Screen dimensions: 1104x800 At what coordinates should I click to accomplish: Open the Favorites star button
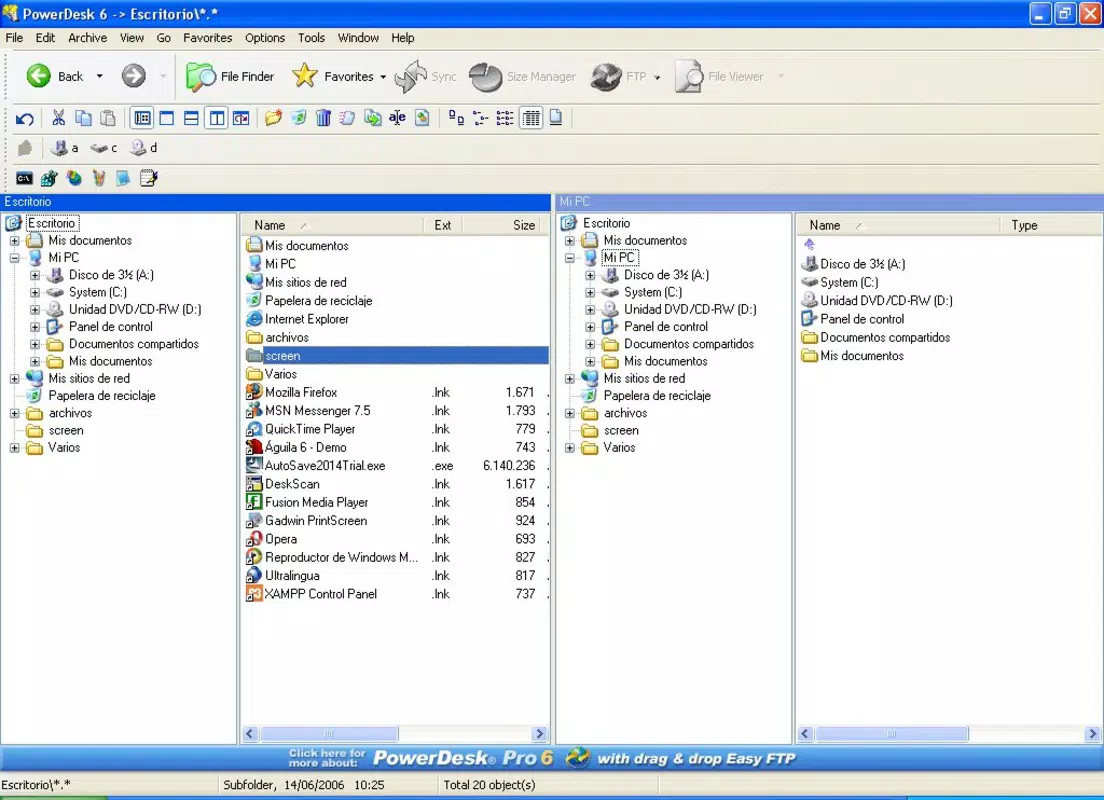(332, 76)
